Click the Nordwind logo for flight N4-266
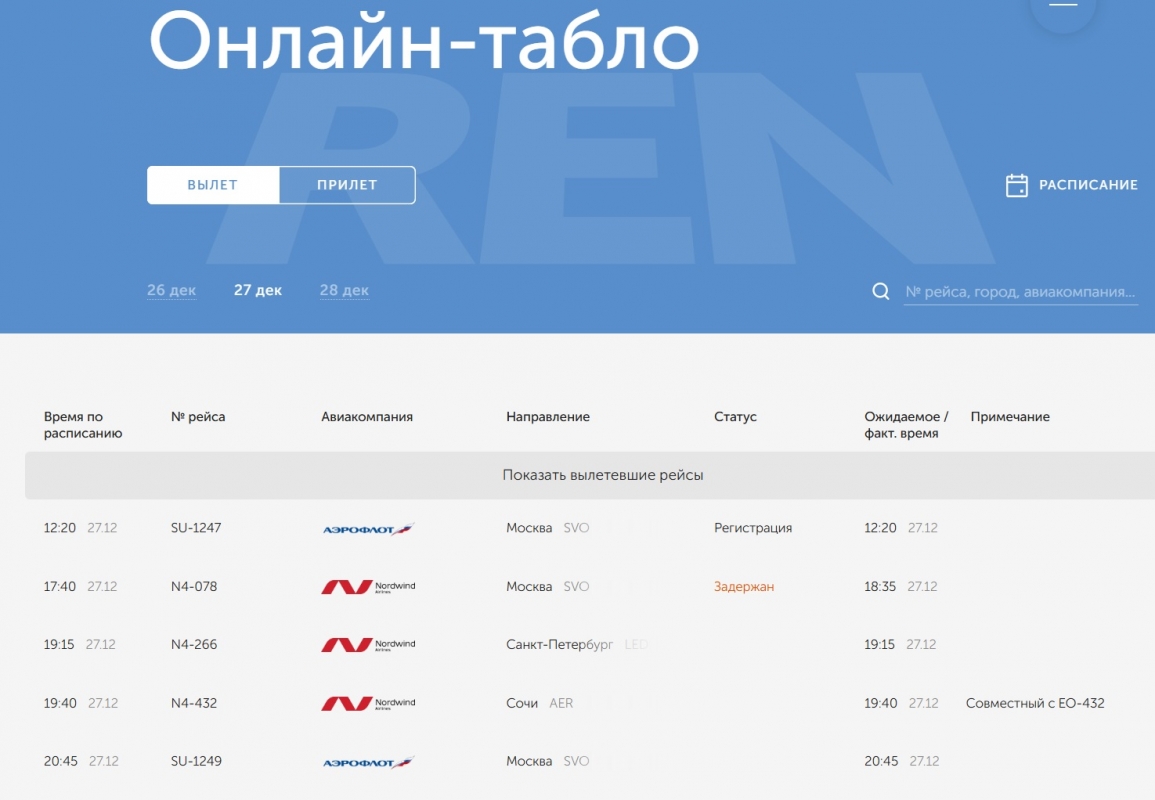The image size is (1155, 800). click(x=367, y=645)
